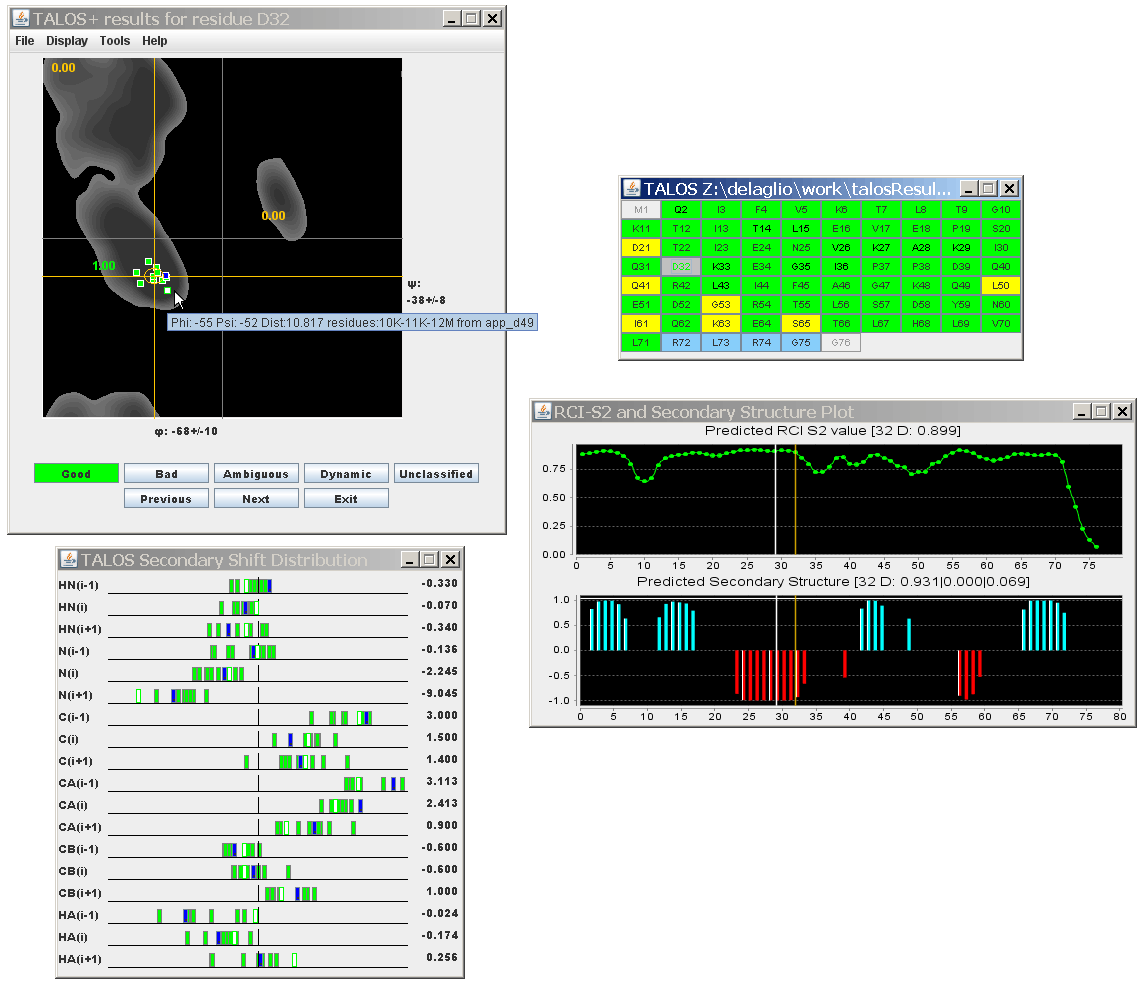Click CA(i-1) row in shift distribution
Viewport: 1144px width, 986px height.
click(258, 783)
